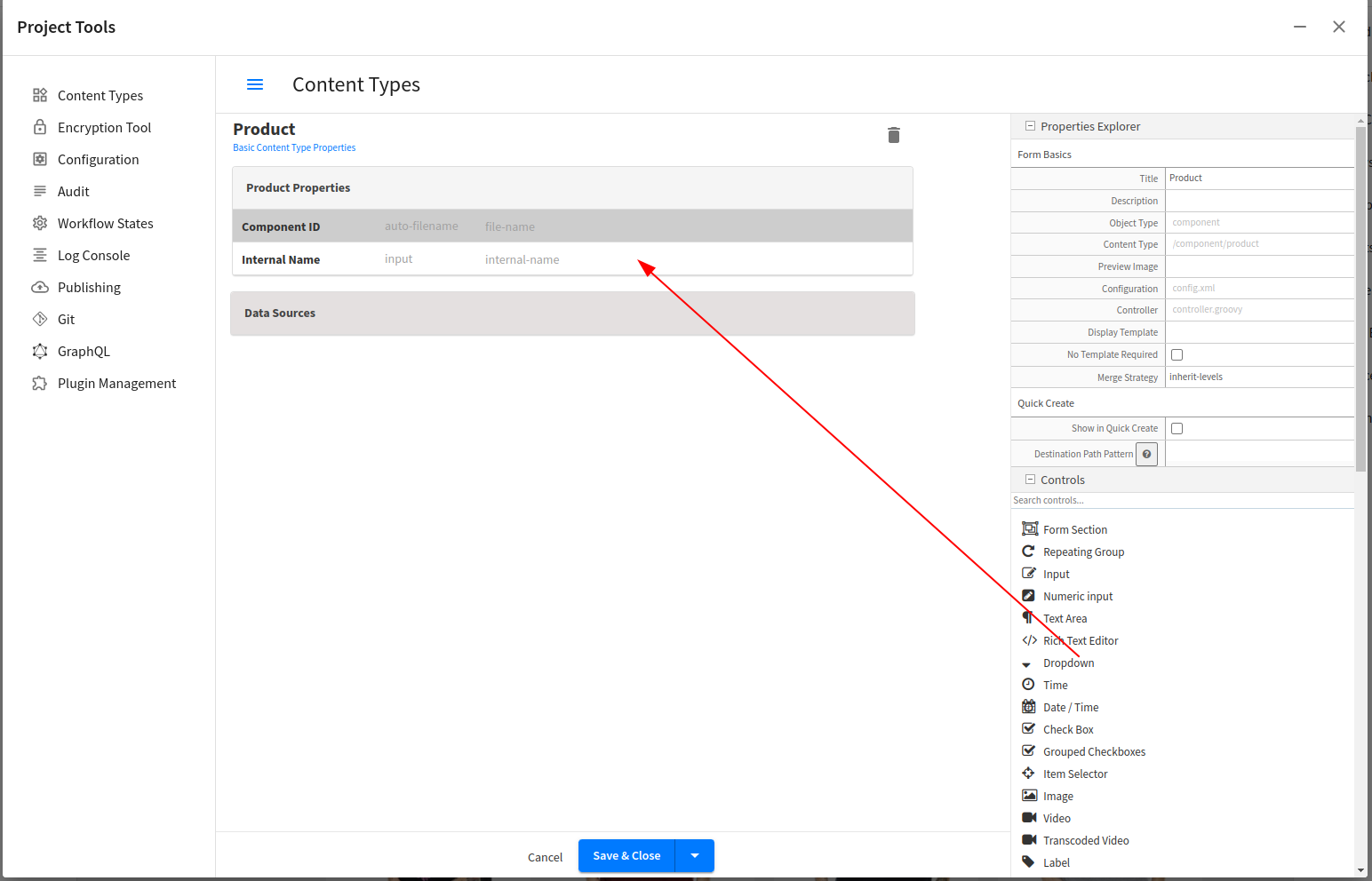
Task: Enable the No Template Required checkbox
Action: coord(1177,354)
